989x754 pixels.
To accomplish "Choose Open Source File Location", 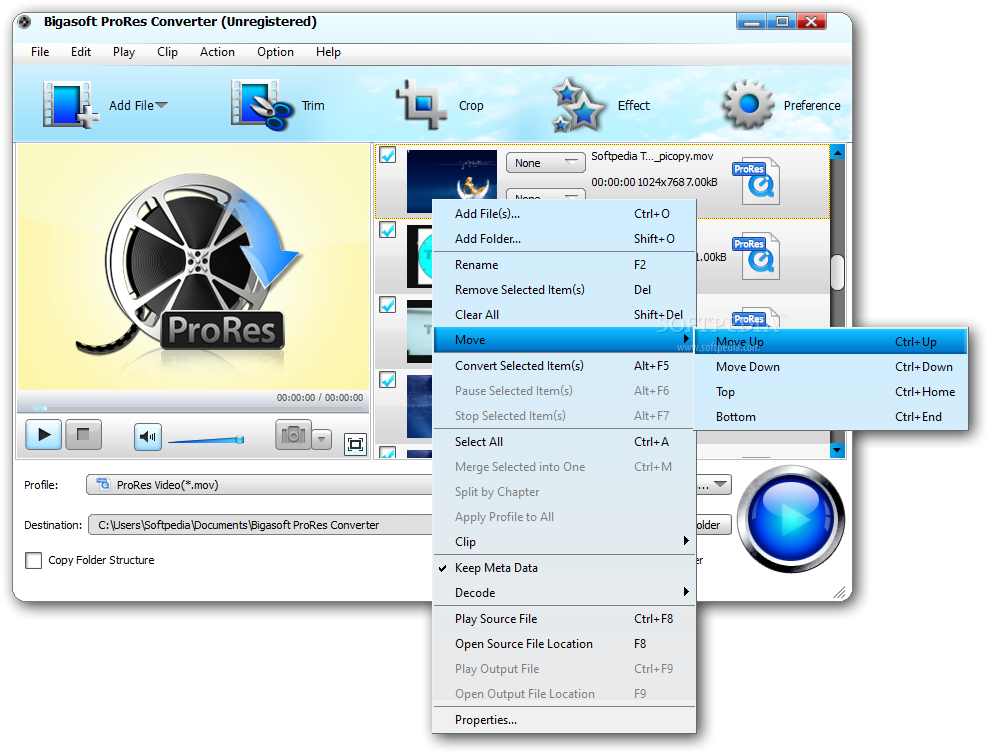I will [x=564, y=644].
